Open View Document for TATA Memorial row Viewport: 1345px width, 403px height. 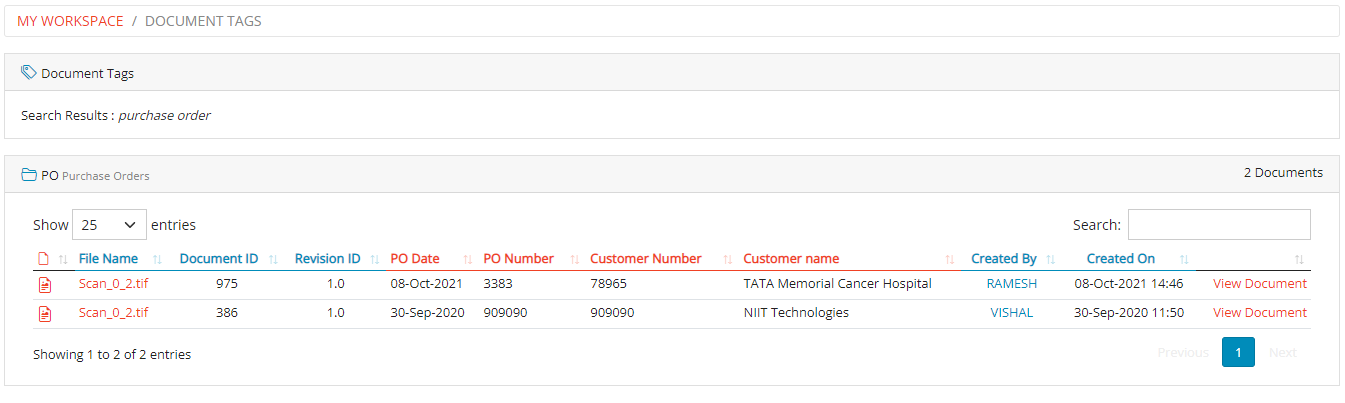point(1259,284)
